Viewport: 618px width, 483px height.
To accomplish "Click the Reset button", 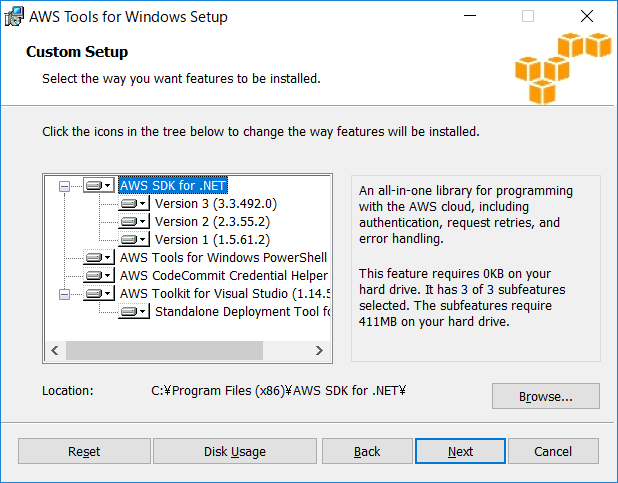I will point(84,451).
